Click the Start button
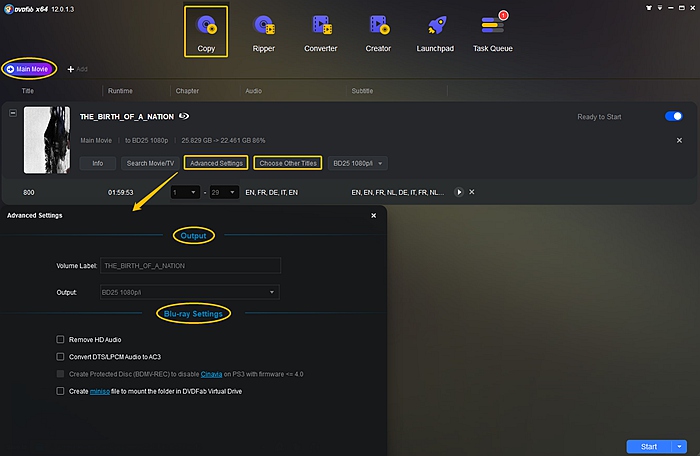This screenshot has width=700, height=456. pyautogui.click(x=649, y=447)
